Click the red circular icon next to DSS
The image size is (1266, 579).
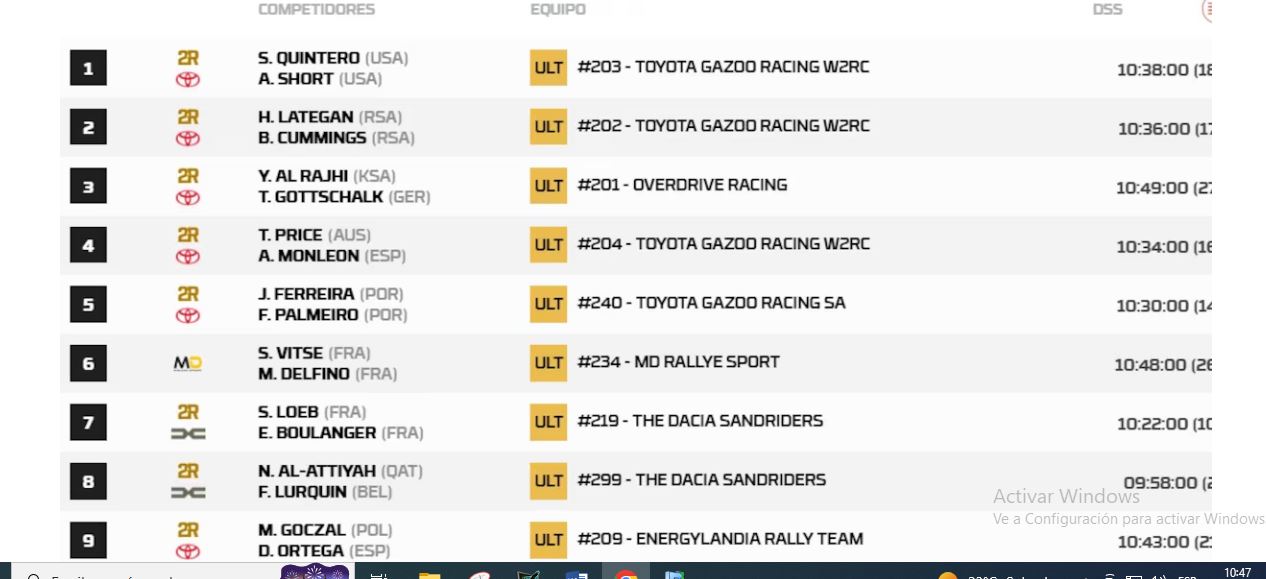[x=1206, y=11]
